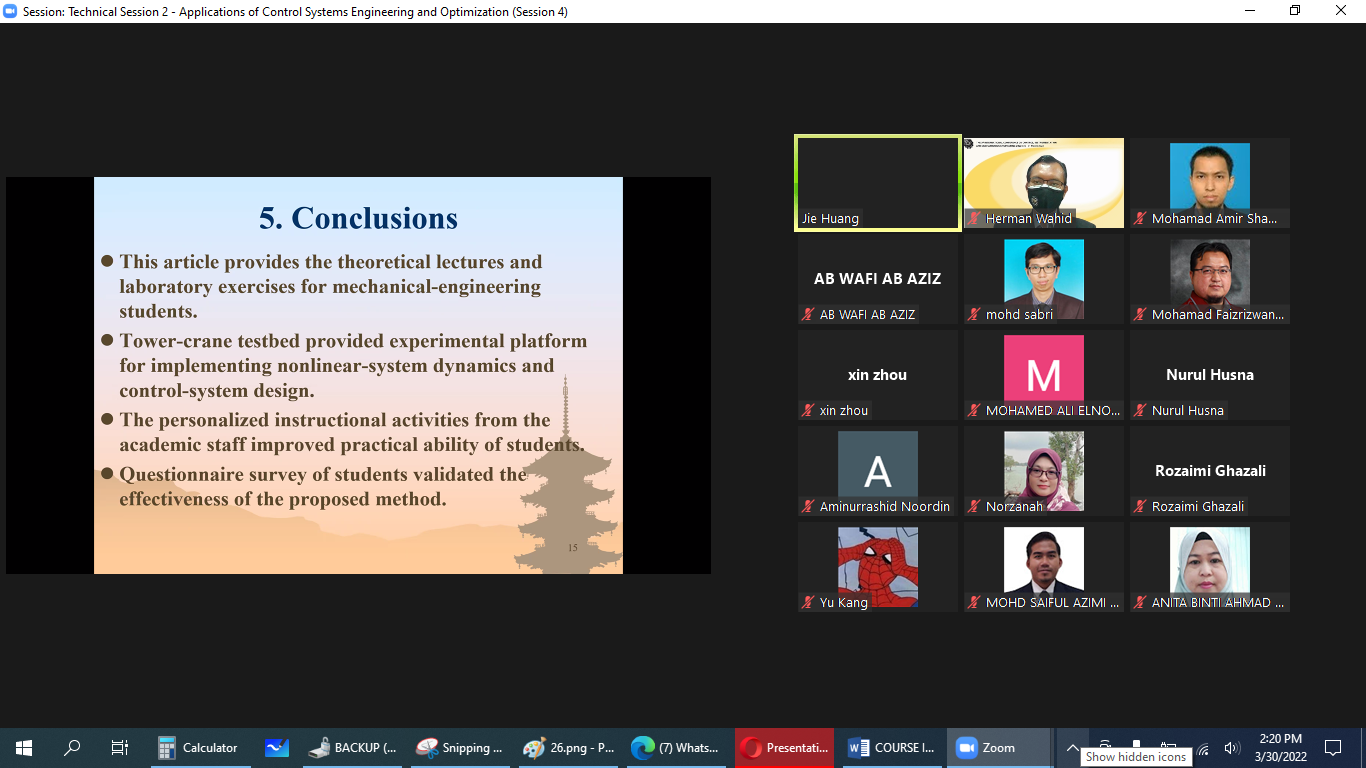The height and width of the screenshot is (768, 1366).
Task: Expand the hidden icons system tray
Action: click(x=1072, y=748)
